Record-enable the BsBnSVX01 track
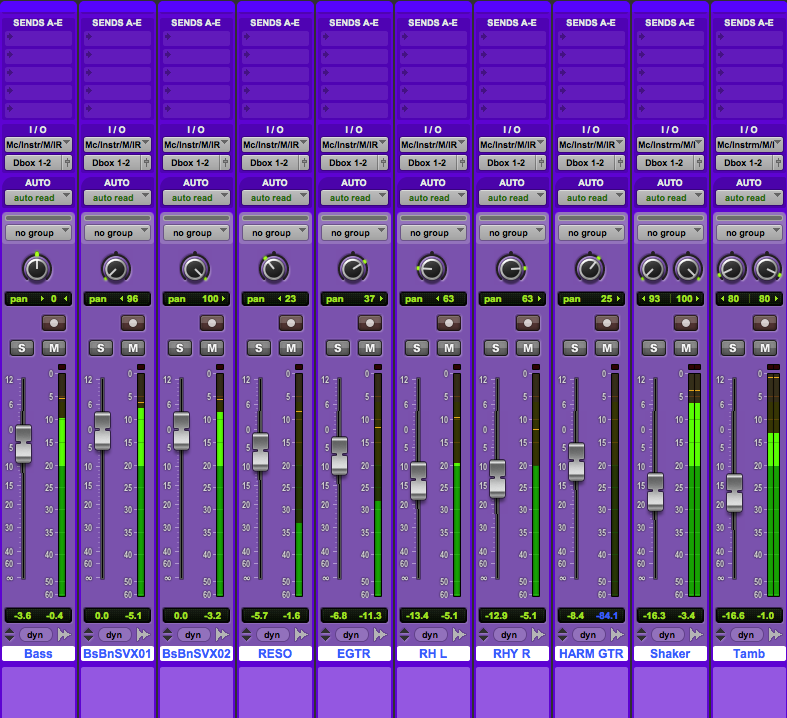The width and height of the screenshot is (787, 718). coord(133,323)
